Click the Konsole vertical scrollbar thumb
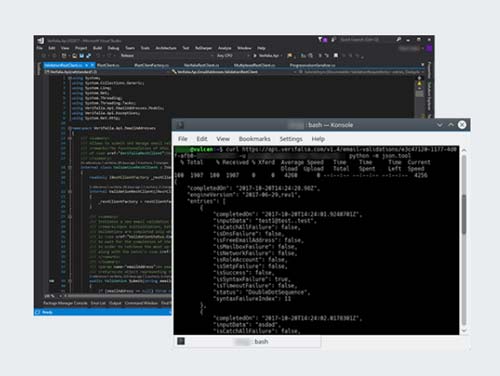Image resolution: width=500 pixels, height=376 pixels. point(464,214)
